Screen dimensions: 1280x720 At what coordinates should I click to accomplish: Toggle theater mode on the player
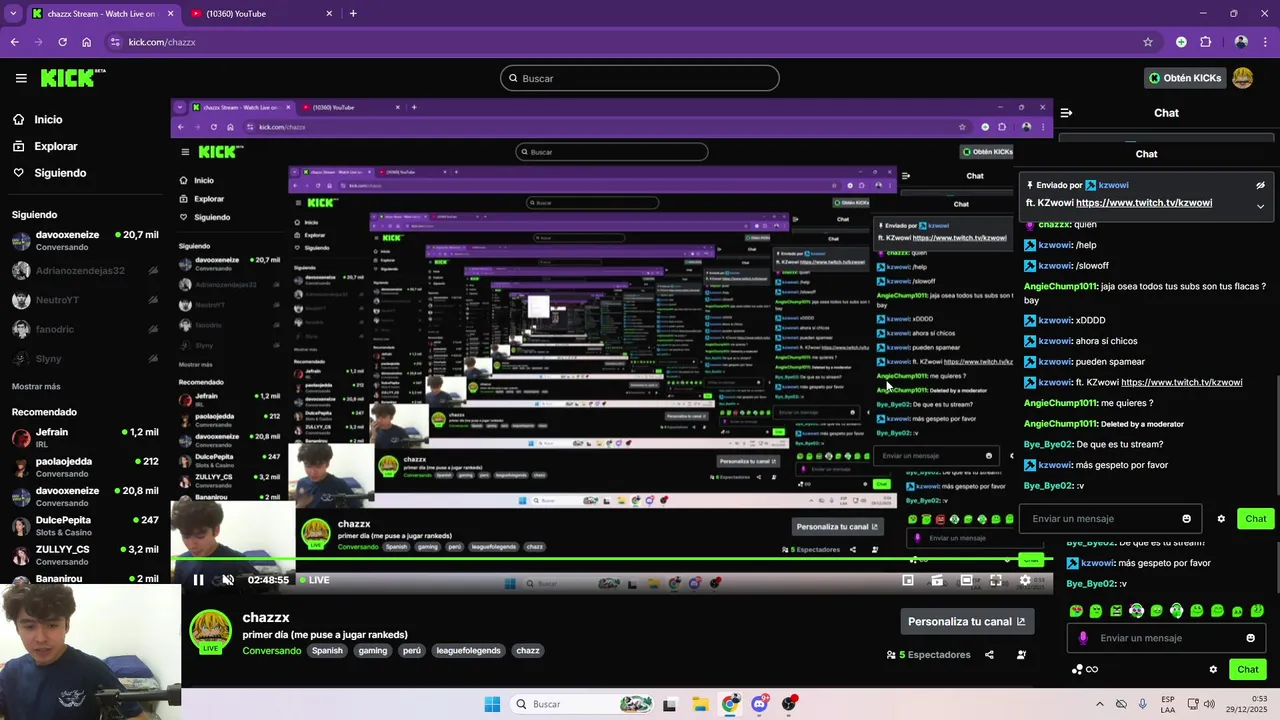click(966, 580)
